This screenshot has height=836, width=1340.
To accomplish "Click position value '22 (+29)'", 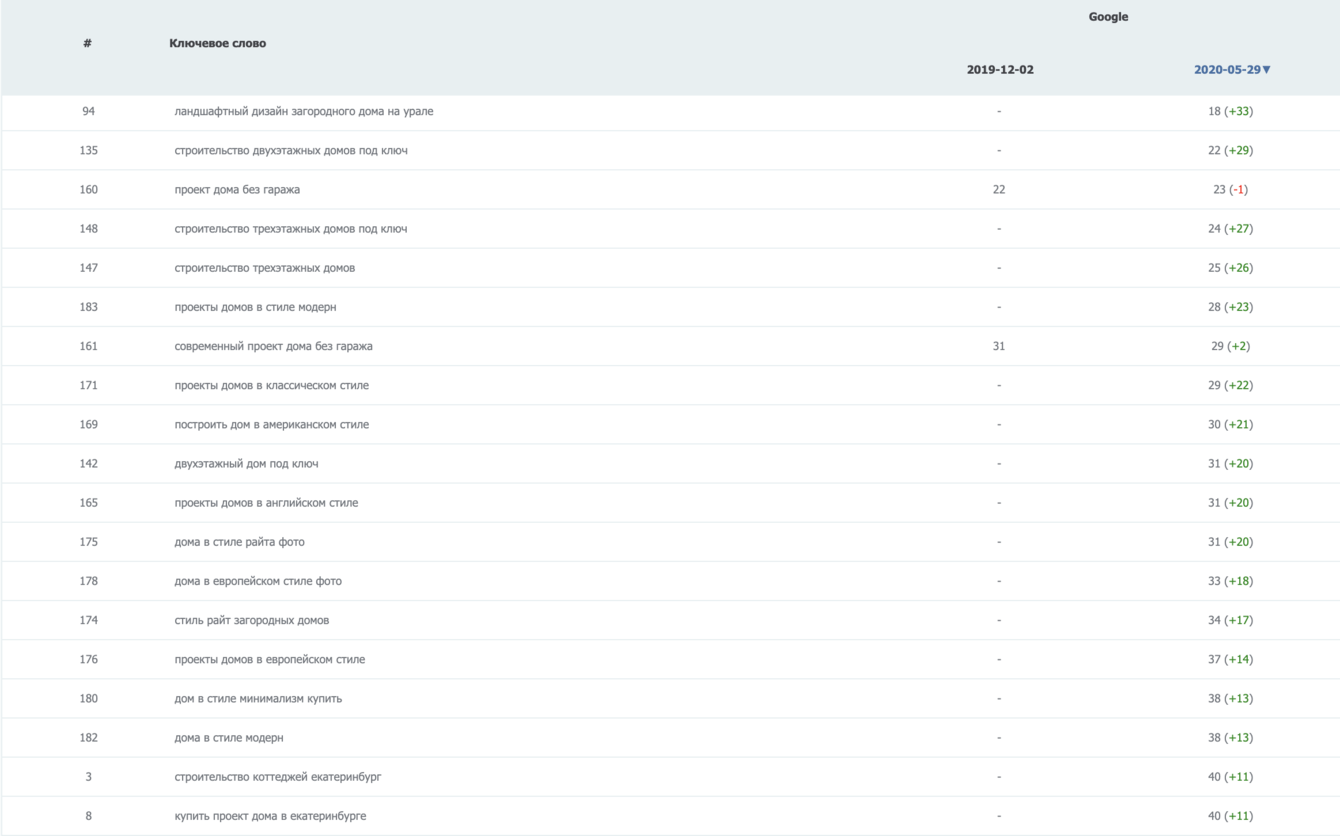I will 1230,150.
